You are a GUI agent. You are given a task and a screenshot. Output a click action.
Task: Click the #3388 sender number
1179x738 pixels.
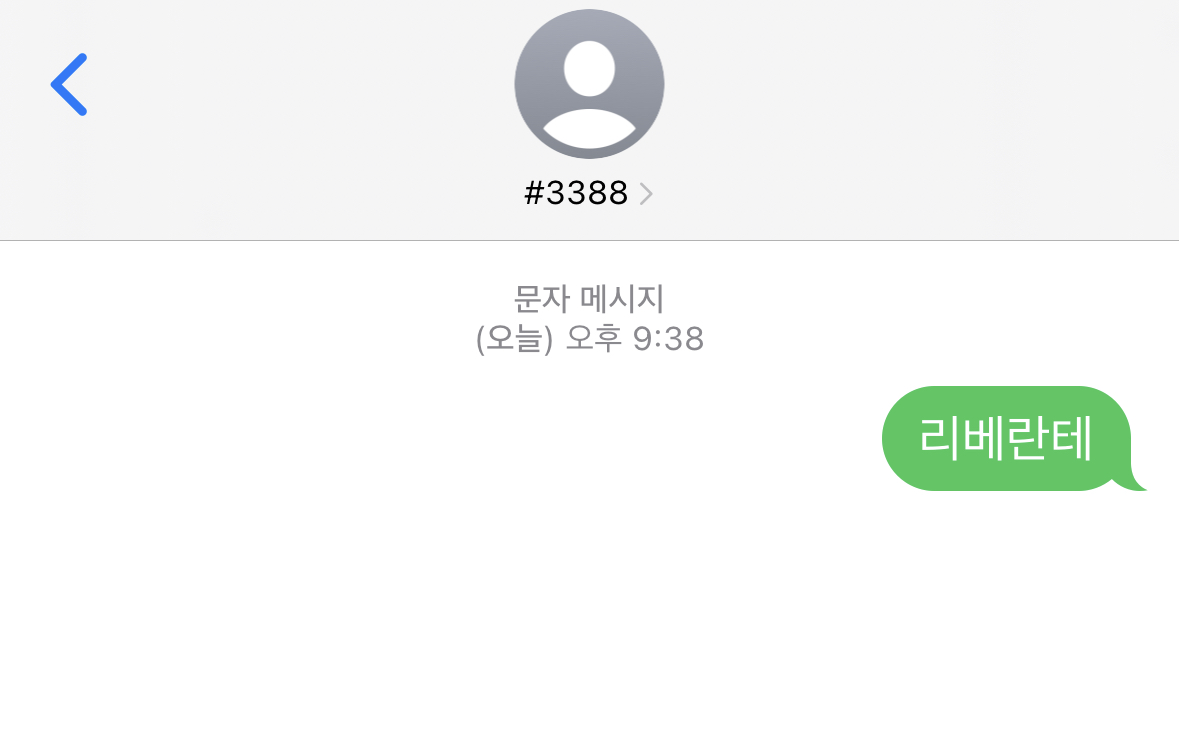576,193
